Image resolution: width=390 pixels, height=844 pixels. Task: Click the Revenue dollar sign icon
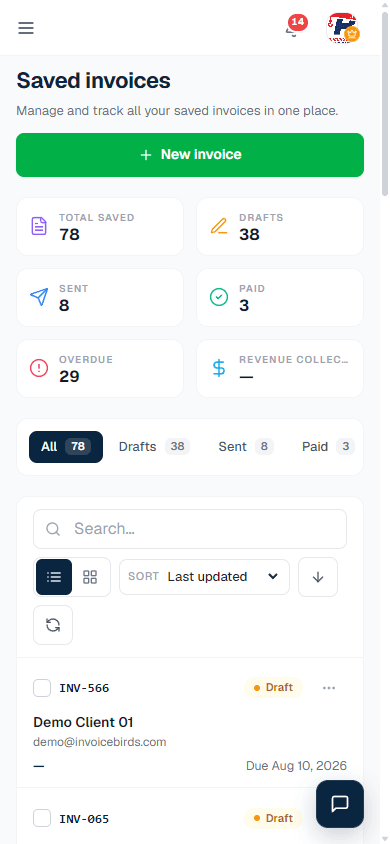(219, 368)
